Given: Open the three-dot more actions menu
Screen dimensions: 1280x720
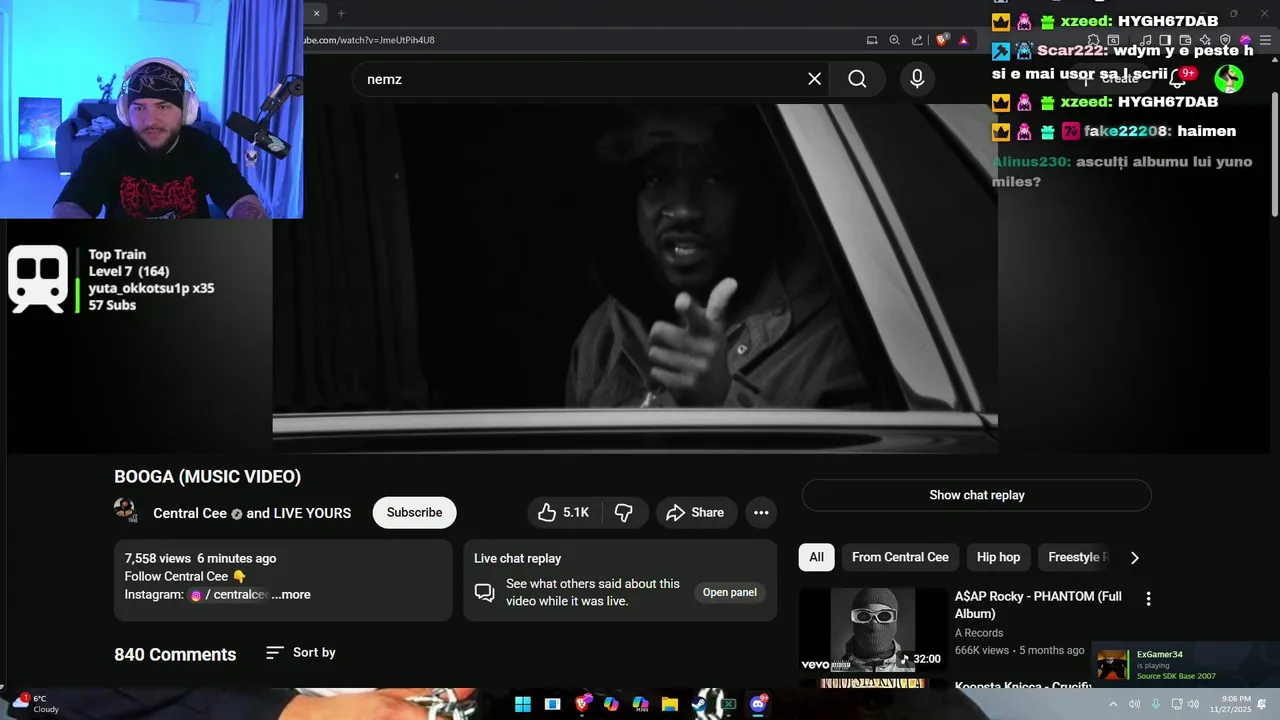Looking at the screenshot, I should [761, 513].
